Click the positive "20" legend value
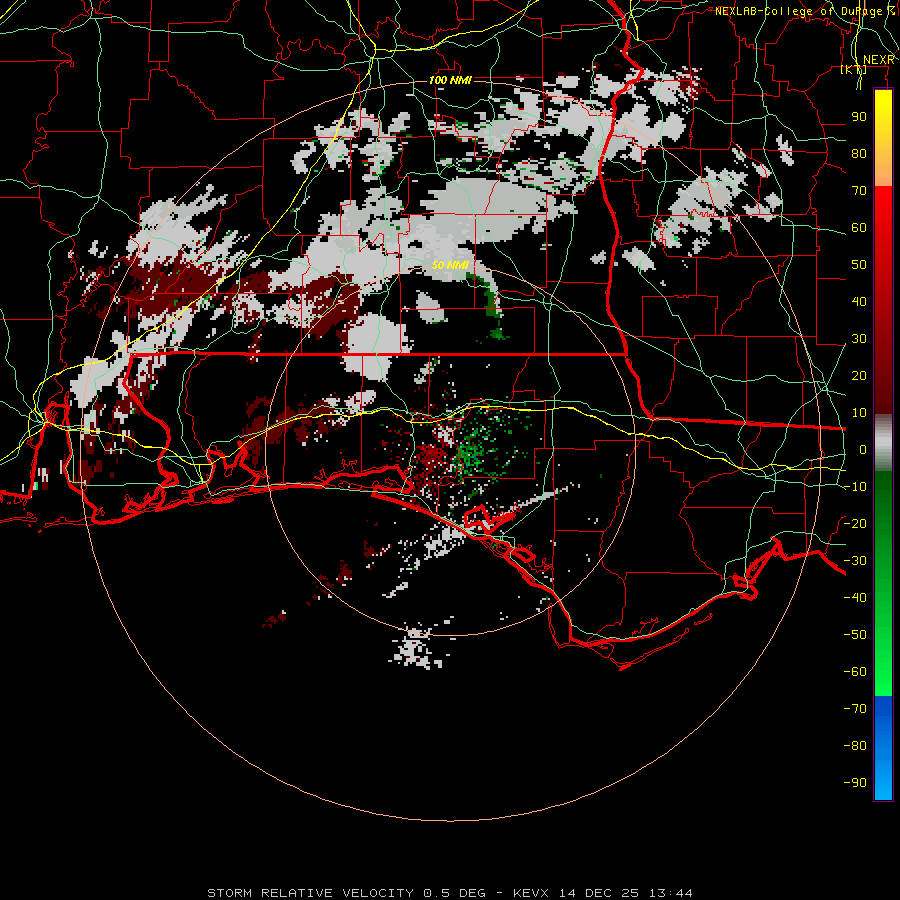This screenshot has width=900, height=900. [859, 375]
